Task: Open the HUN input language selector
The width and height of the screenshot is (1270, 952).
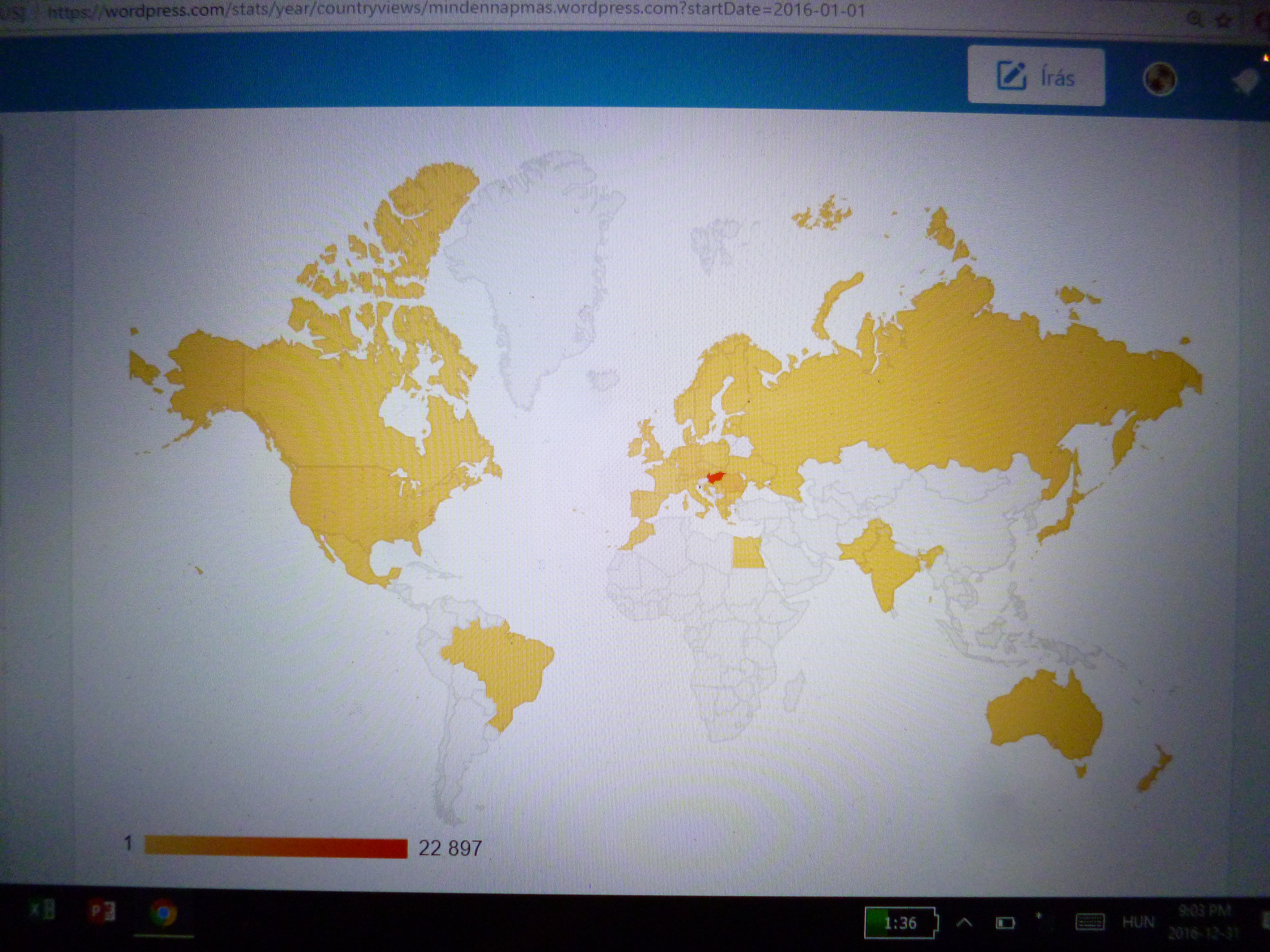Action: (1138, 922)
